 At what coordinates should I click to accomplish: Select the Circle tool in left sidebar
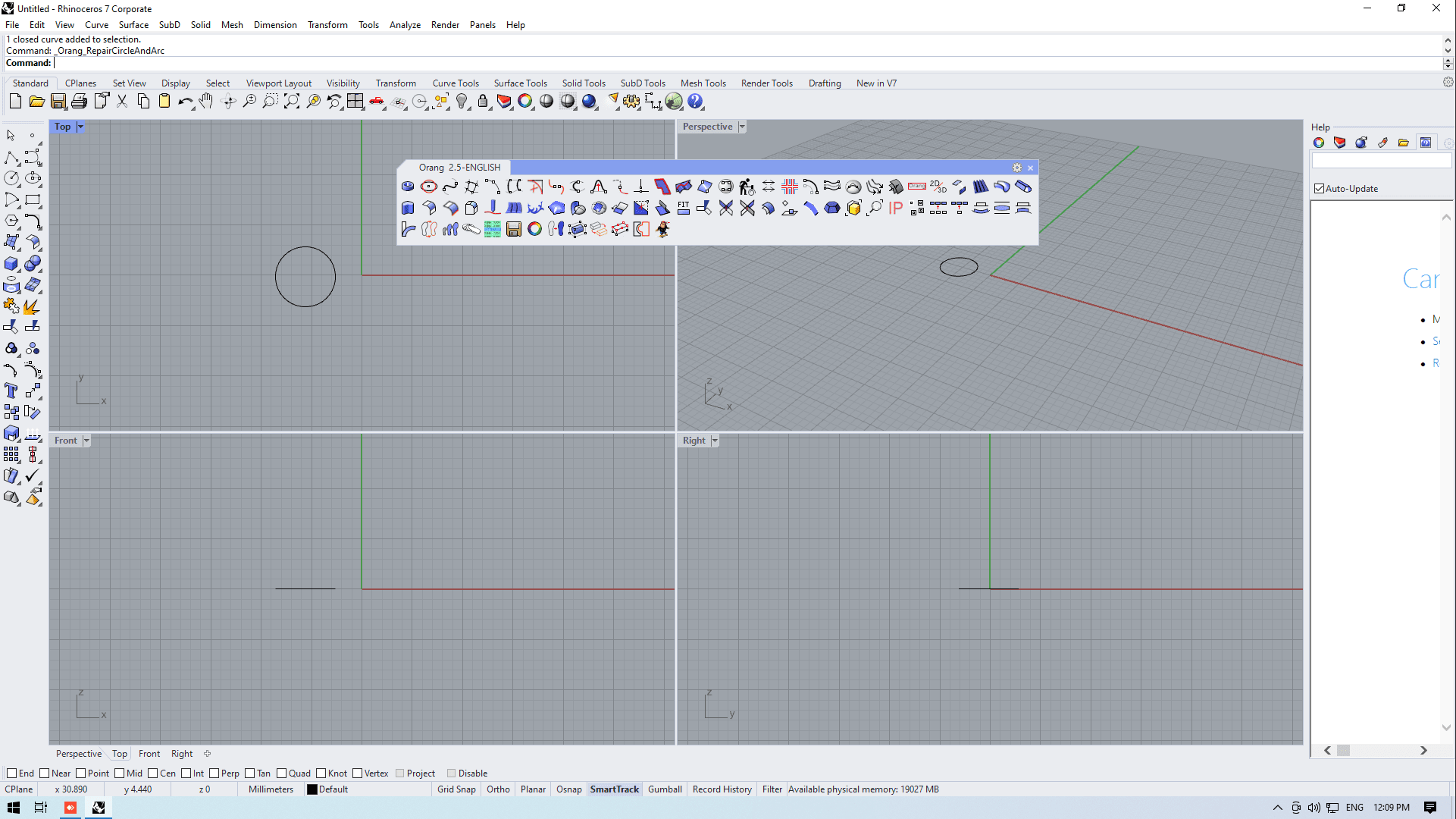[x=11, y=178]
